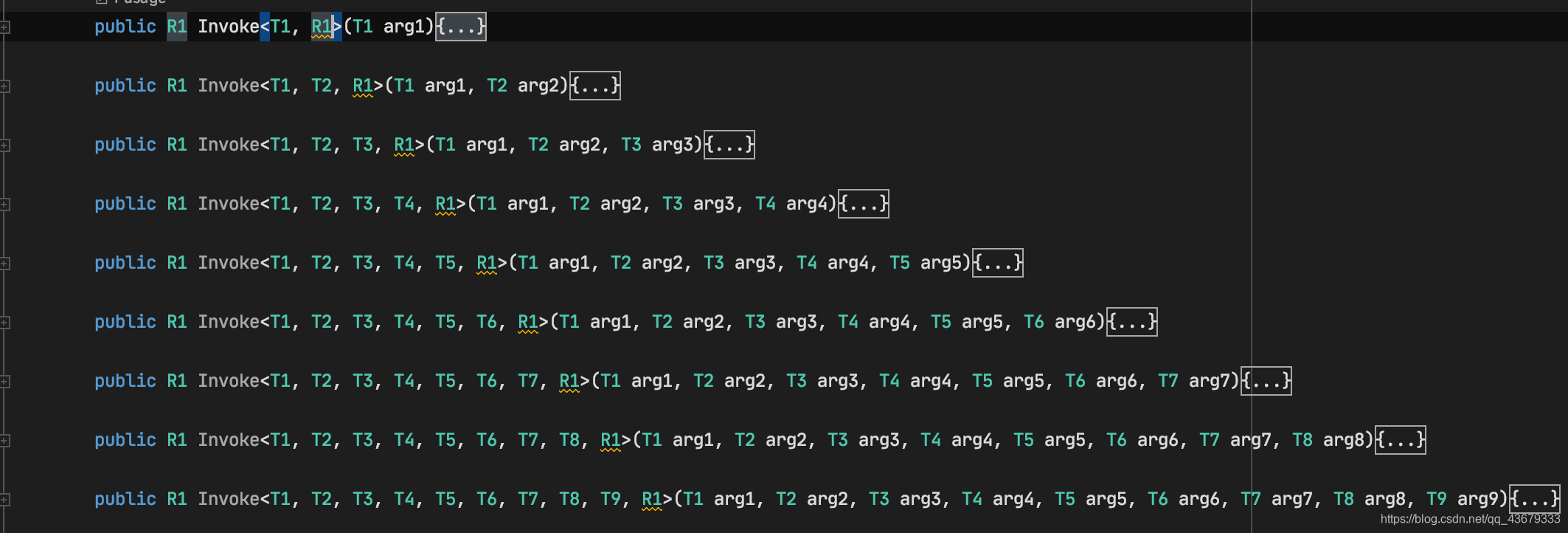Expand gutter fold of the arg4 overload

coord(4,204)
